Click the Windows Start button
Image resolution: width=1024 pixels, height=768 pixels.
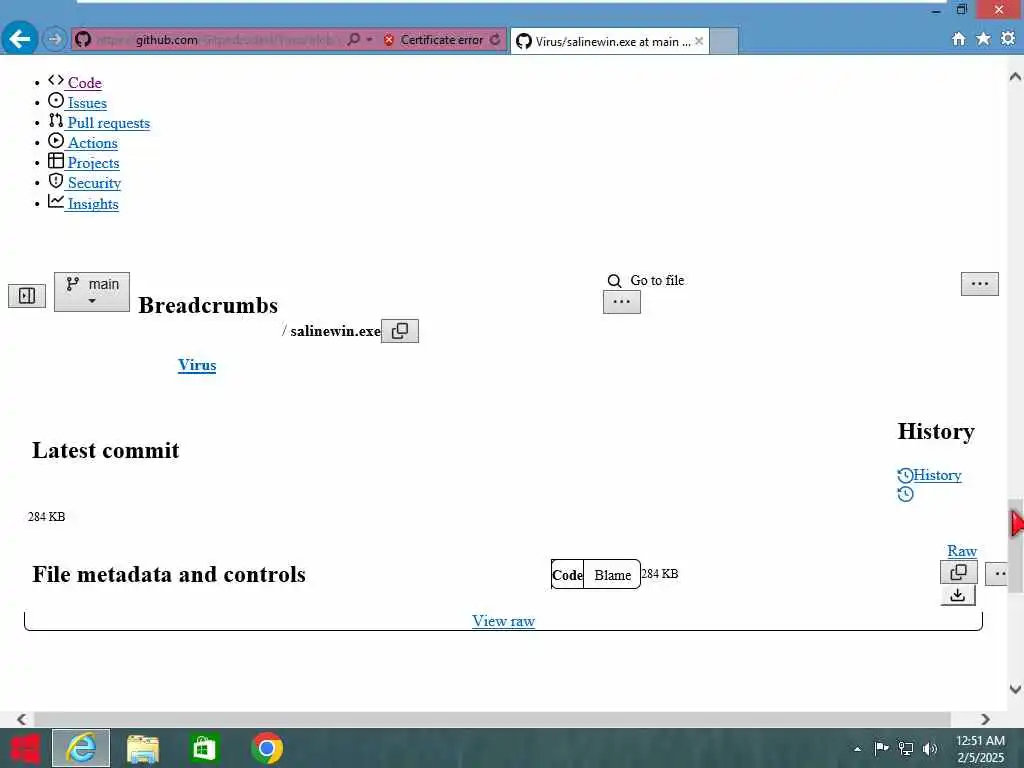click(25, 748)
